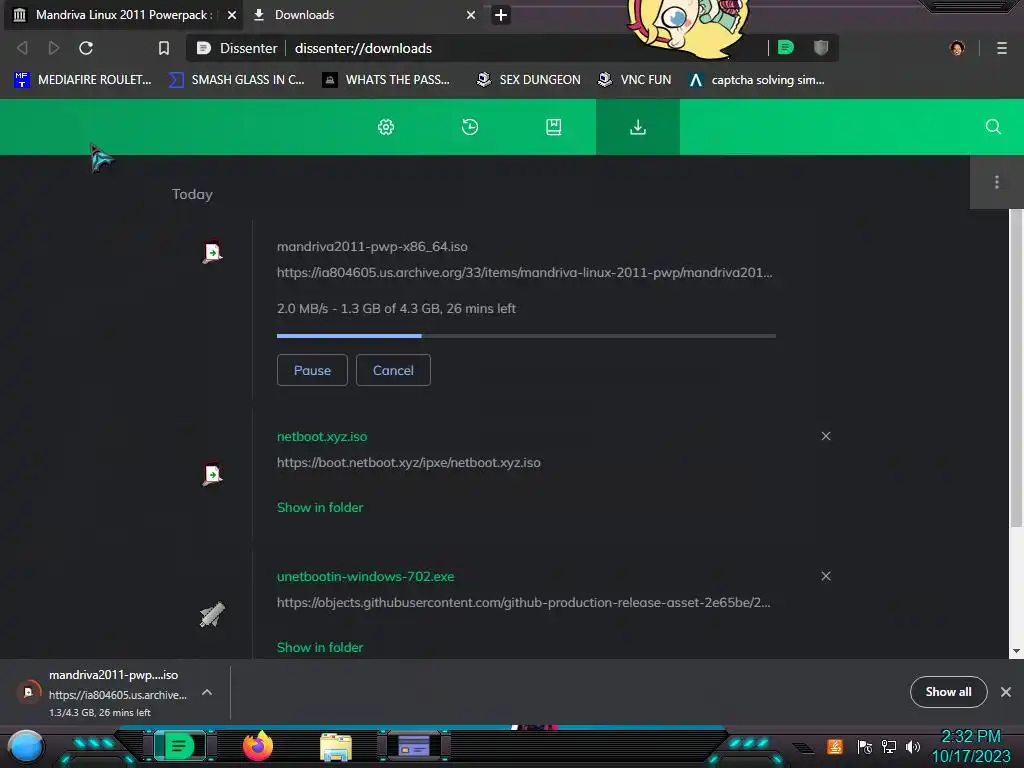The width and height of the screenshot is (1024, 768).
Task: Click the mandriva download progress bar
Action: click(526, 336)
